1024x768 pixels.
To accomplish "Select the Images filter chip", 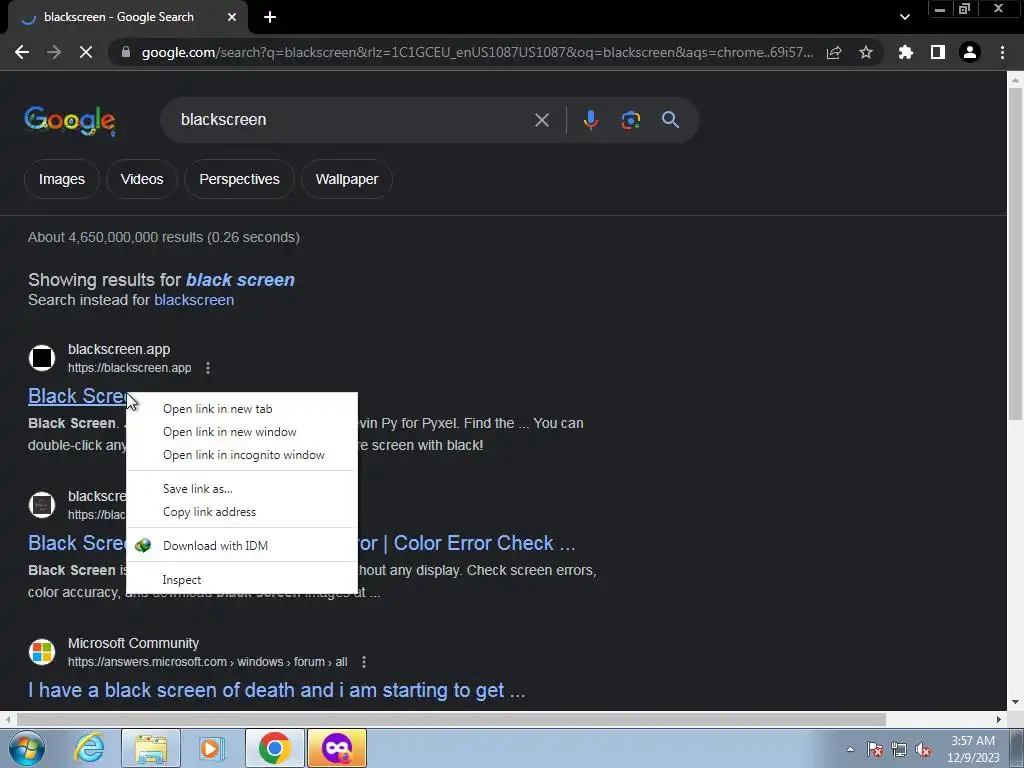I will coord(61,179).
